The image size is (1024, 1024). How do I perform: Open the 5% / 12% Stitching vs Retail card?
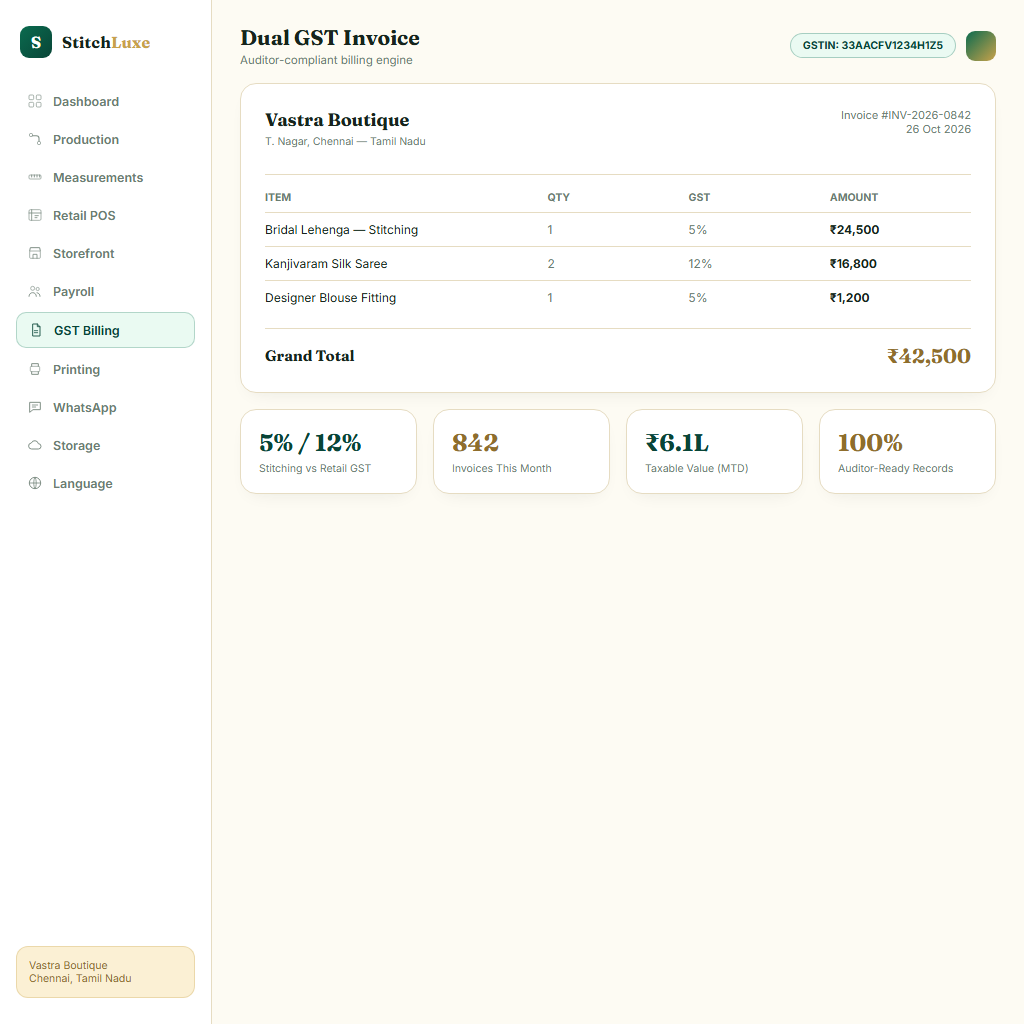pyautogui.click(x=328, y=451)
